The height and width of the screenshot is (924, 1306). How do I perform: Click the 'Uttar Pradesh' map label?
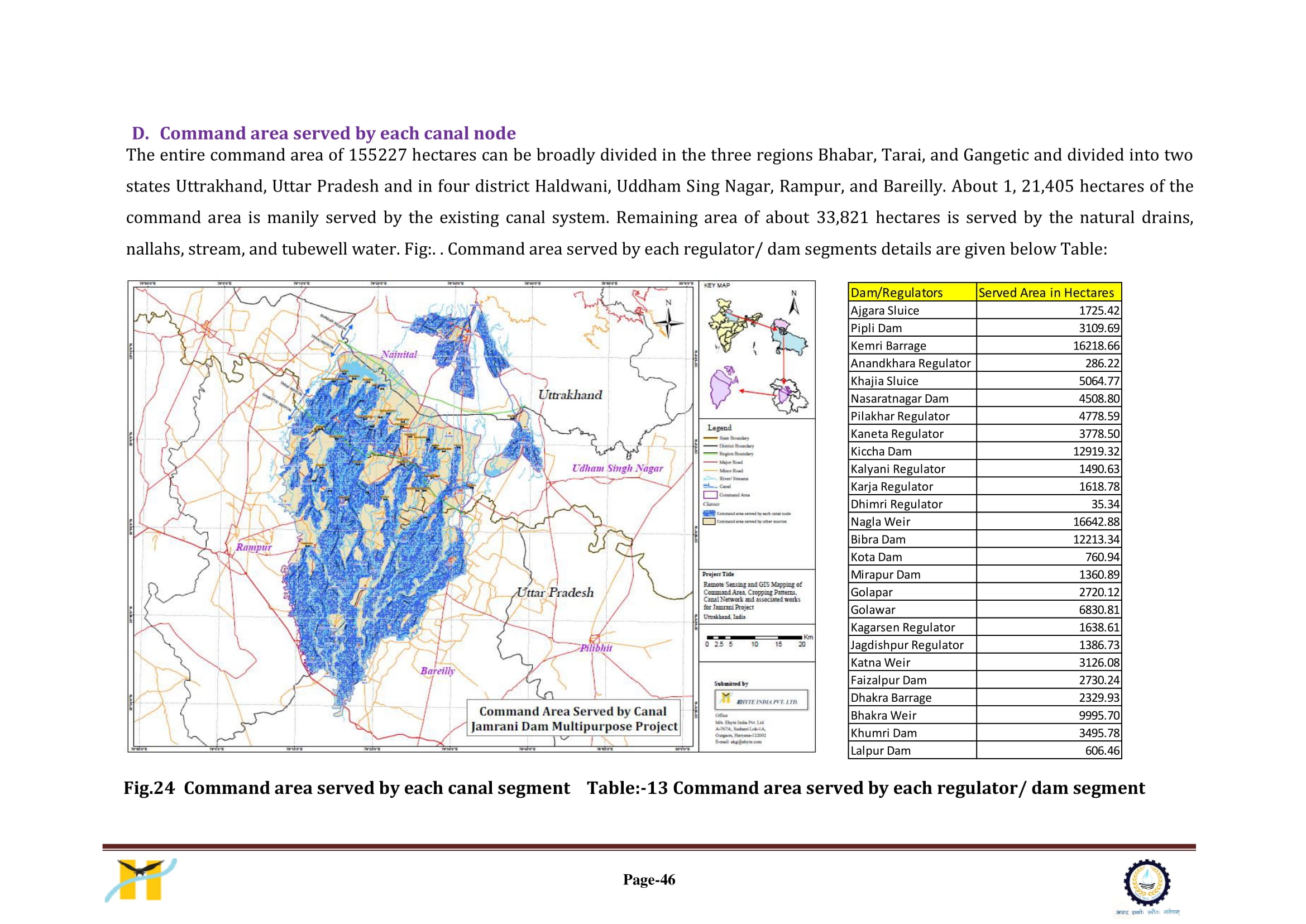tap(555, 593)
